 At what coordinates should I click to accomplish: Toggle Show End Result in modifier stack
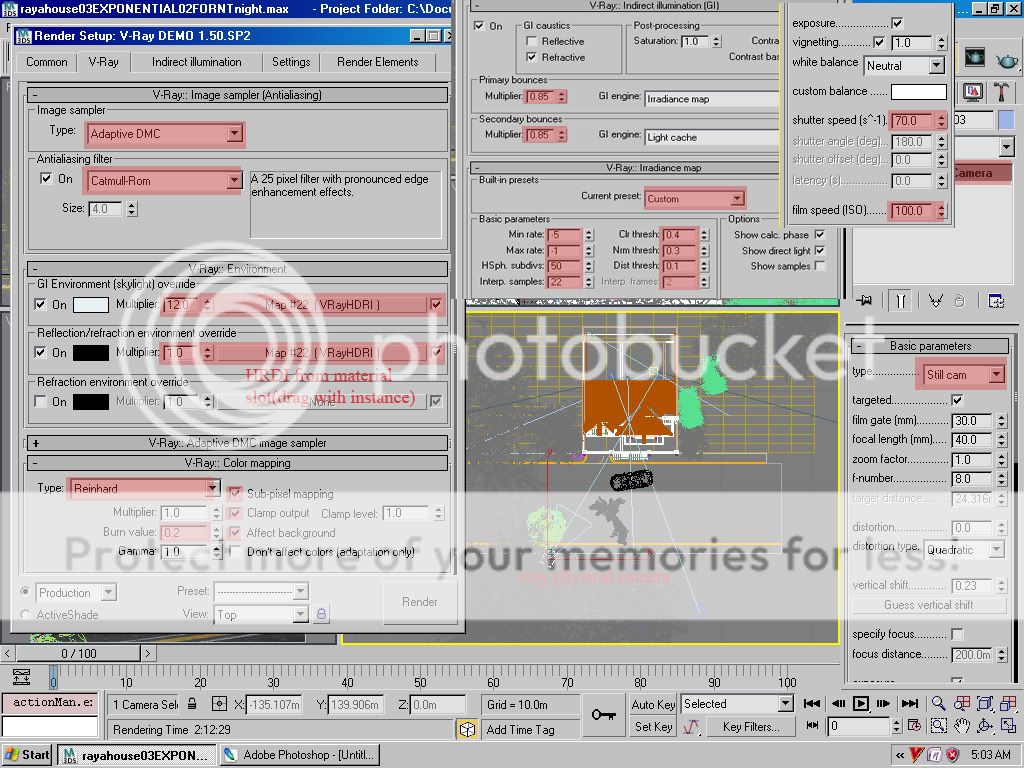coord(901,300)
